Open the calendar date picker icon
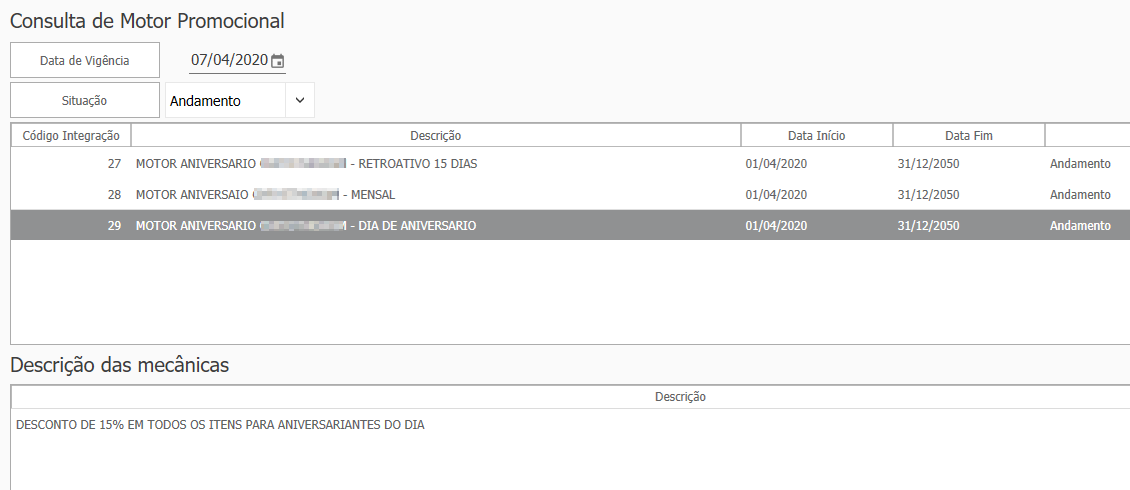 [278, 61]
